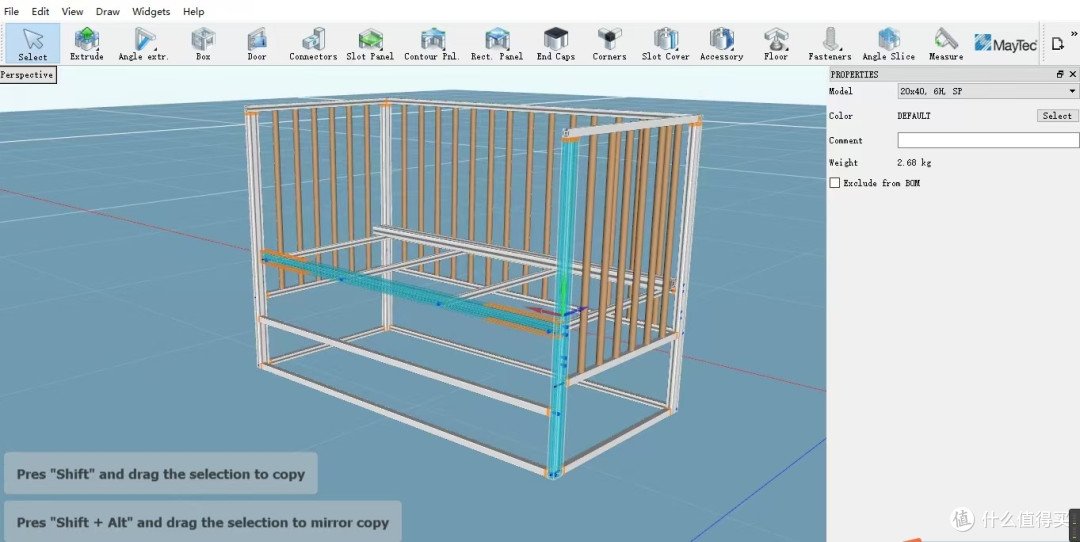Select the Contour Pnl. tool

click(431, 43)
